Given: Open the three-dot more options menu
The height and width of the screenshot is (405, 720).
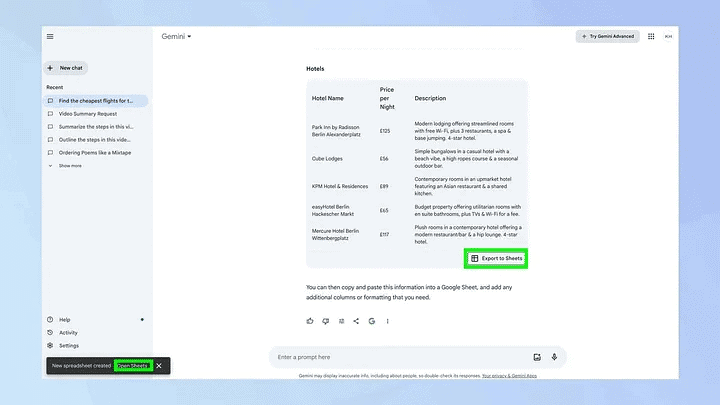Looking at the screenshot, I should [x=388, y=321].
